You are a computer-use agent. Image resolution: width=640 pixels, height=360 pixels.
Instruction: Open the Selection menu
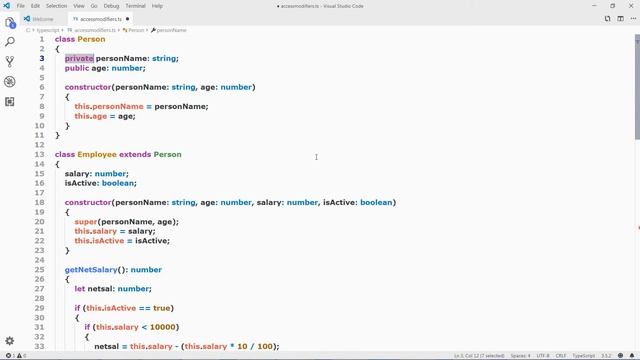56,6
